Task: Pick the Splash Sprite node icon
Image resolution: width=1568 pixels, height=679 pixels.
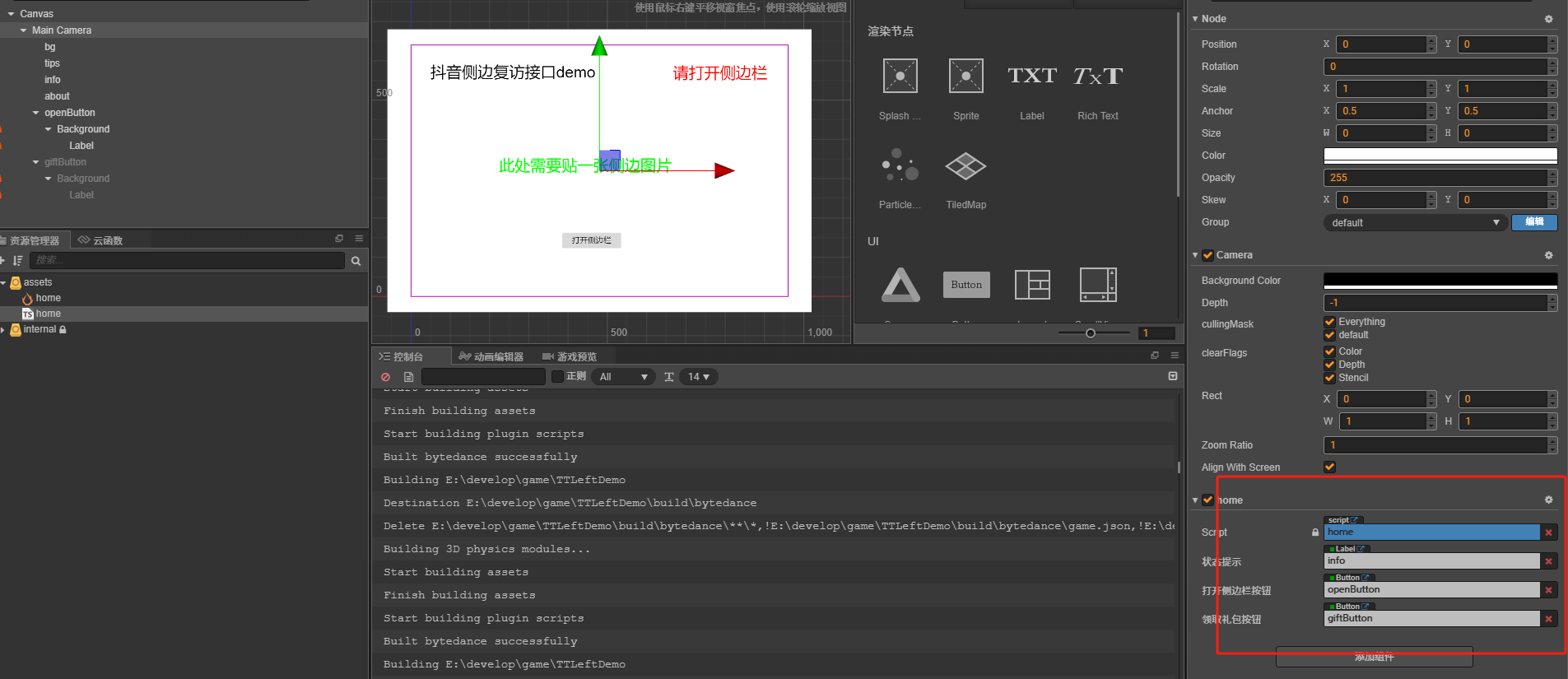Action: click(x=900, y=76)
